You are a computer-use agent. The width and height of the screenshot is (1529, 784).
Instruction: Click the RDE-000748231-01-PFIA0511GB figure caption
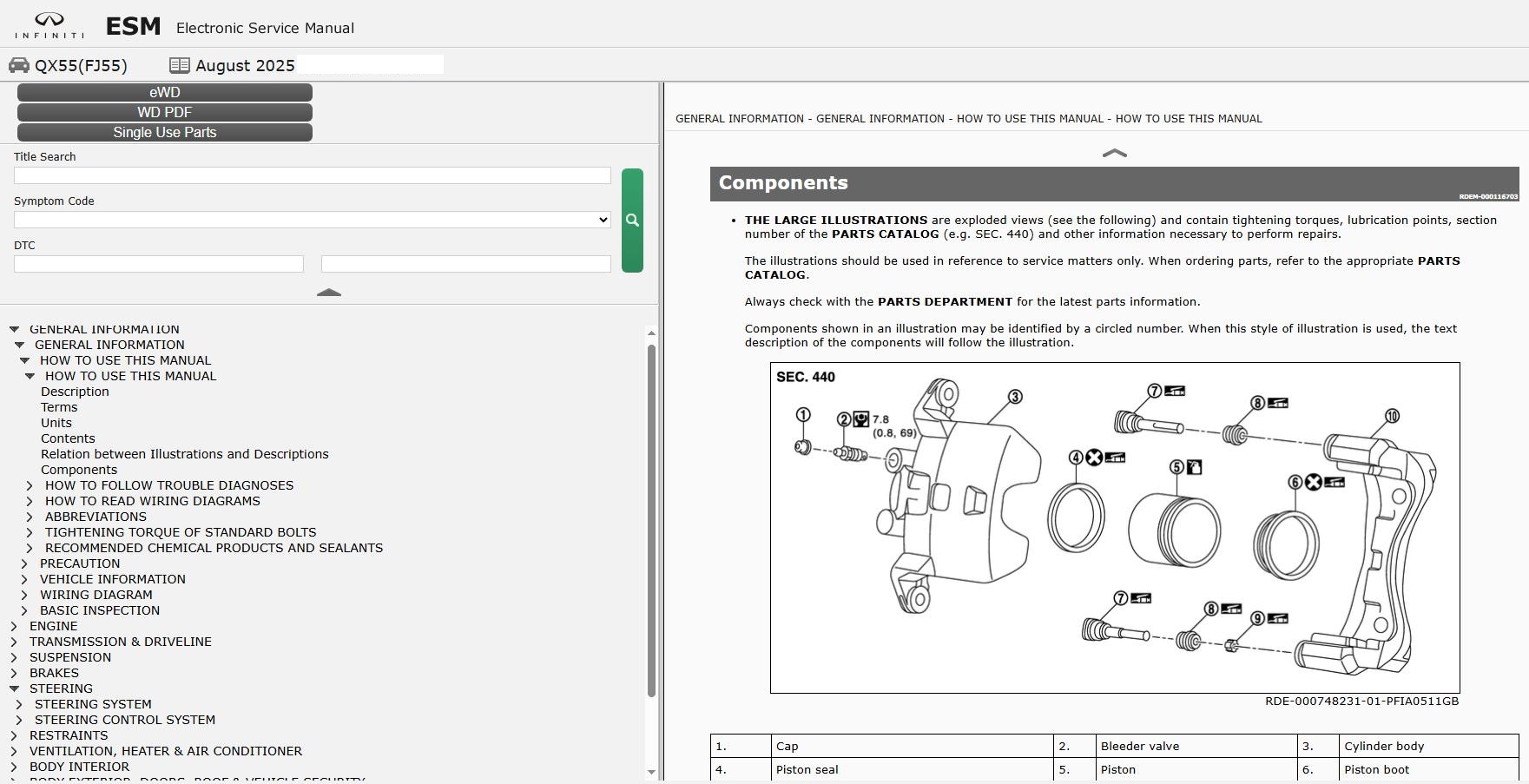pyautogui.click(x=1361, y=702)
